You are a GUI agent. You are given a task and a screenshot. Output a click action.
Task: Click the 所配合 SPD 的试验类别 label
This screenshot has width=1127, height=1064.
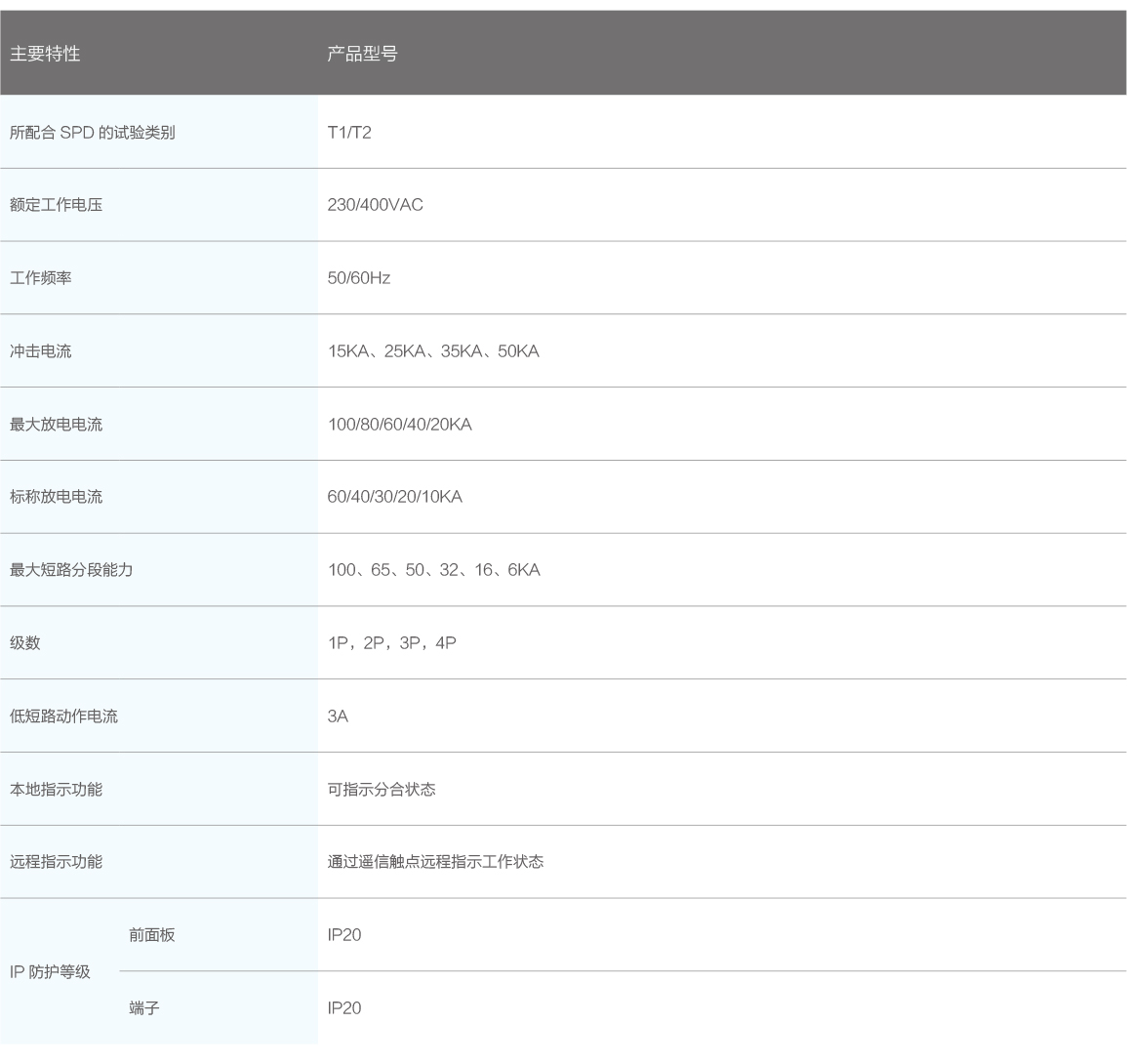click(x=93, y=132)
